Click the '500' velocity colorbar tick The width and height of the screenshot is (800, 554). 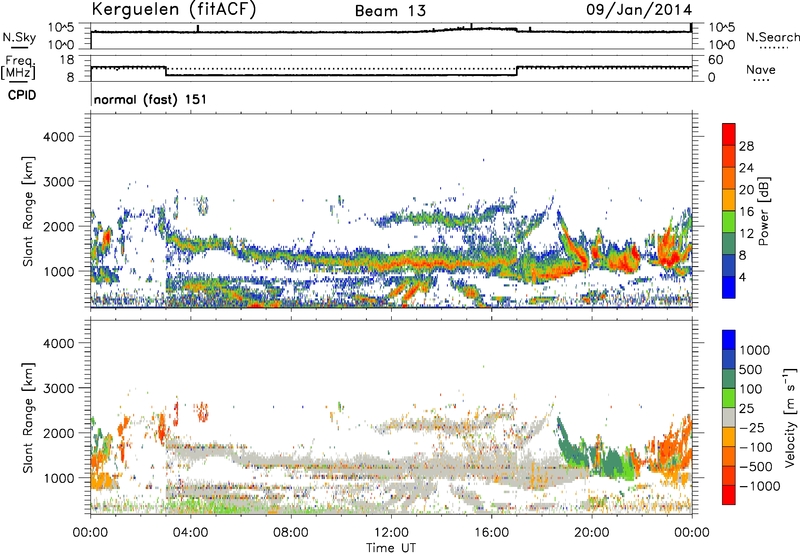(x=751, y=370)
